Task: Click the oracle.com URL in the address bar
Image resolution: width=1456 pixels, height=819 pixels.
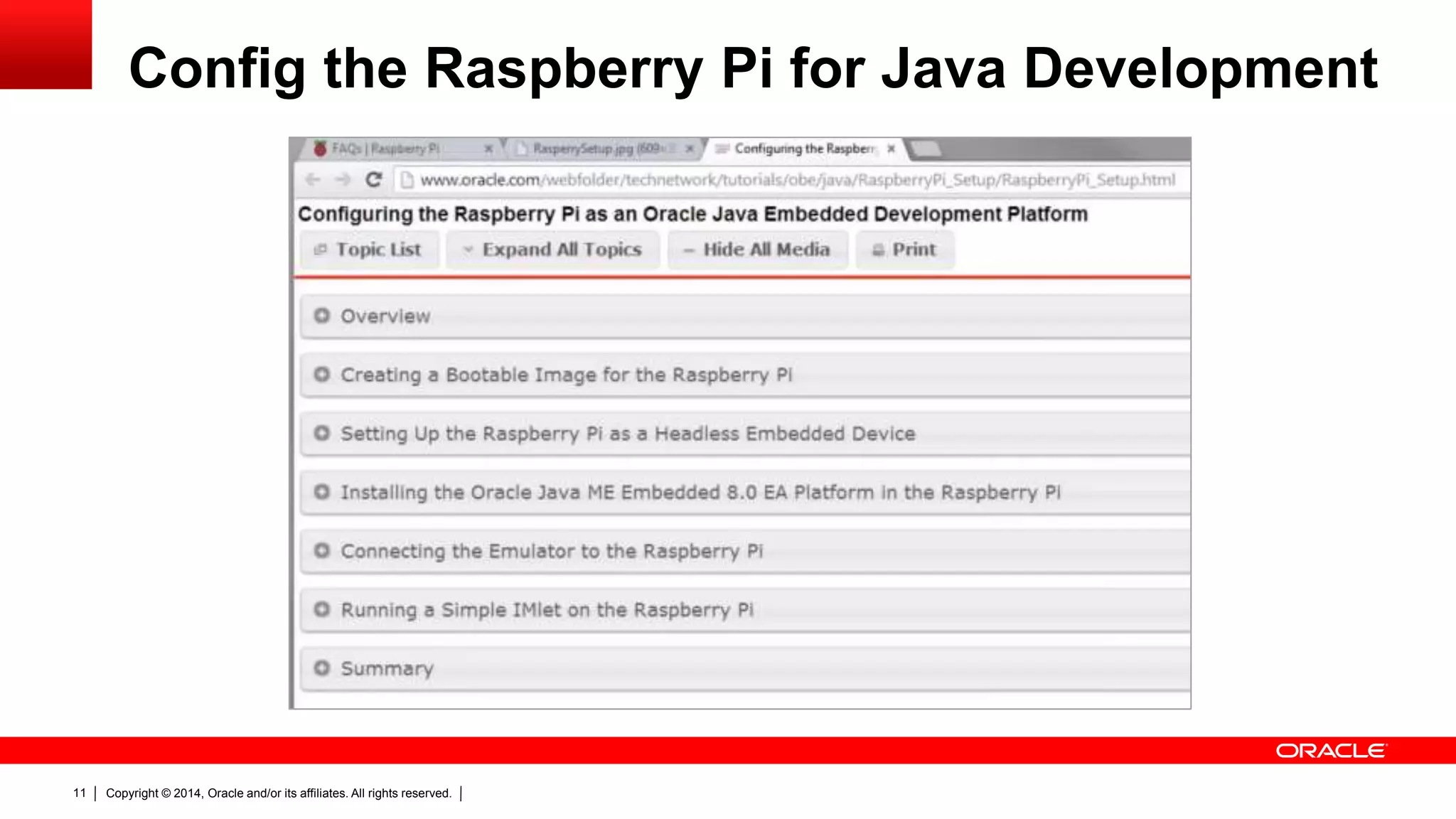Action: (798, 180)
